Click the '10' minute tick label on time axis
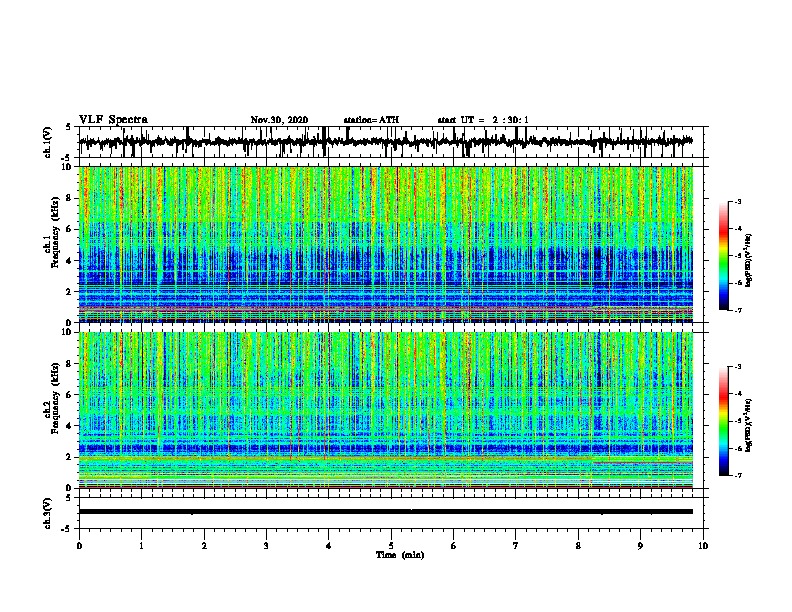This screenshot has height=612, width=792. [703, 546]
